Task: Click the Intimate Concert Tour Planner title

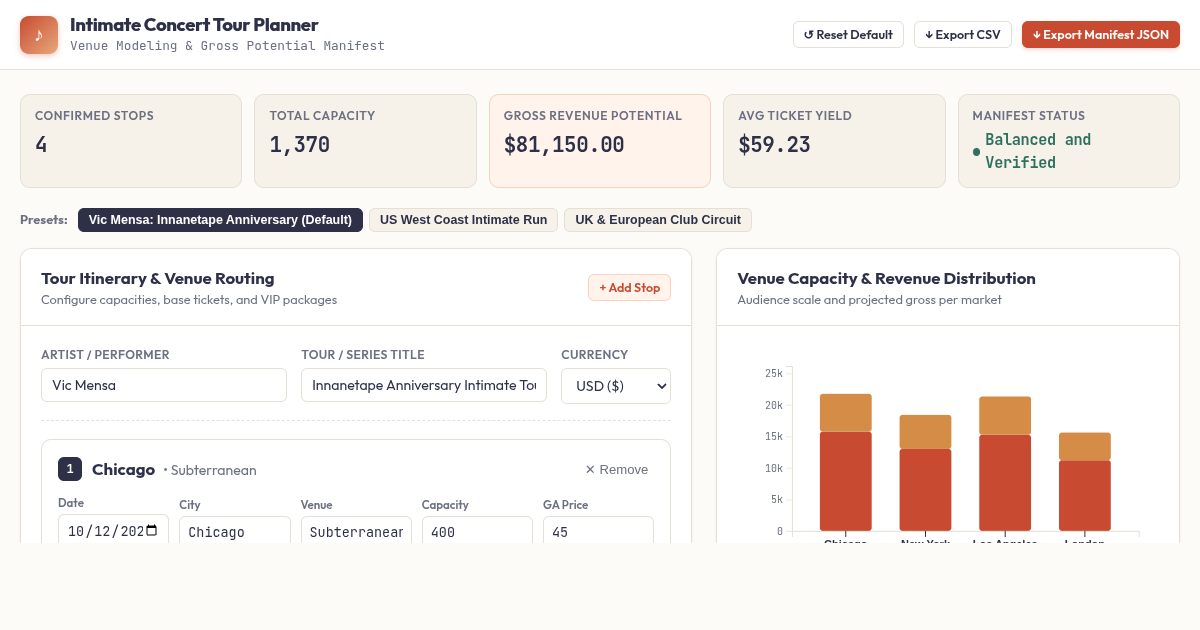Action: (x=194, y=25)
